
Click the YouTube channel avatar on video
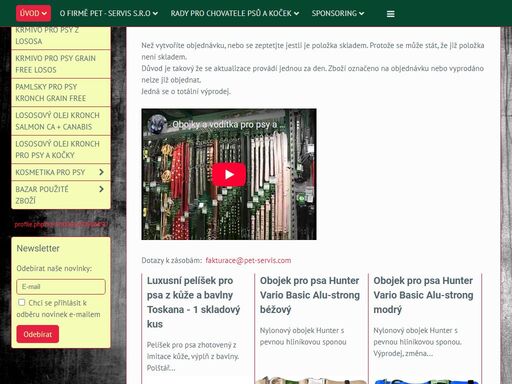tap(157, 124)
